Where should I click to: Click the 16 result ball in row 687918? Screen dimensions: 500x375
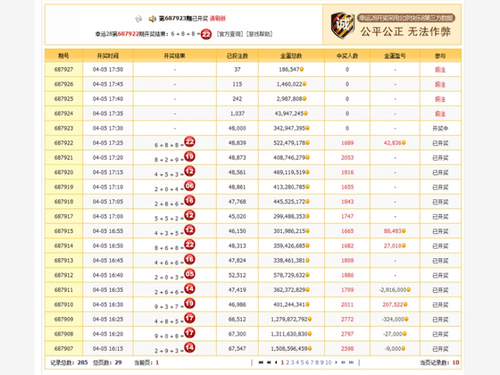pyautogui.click(x=190, y=200)
